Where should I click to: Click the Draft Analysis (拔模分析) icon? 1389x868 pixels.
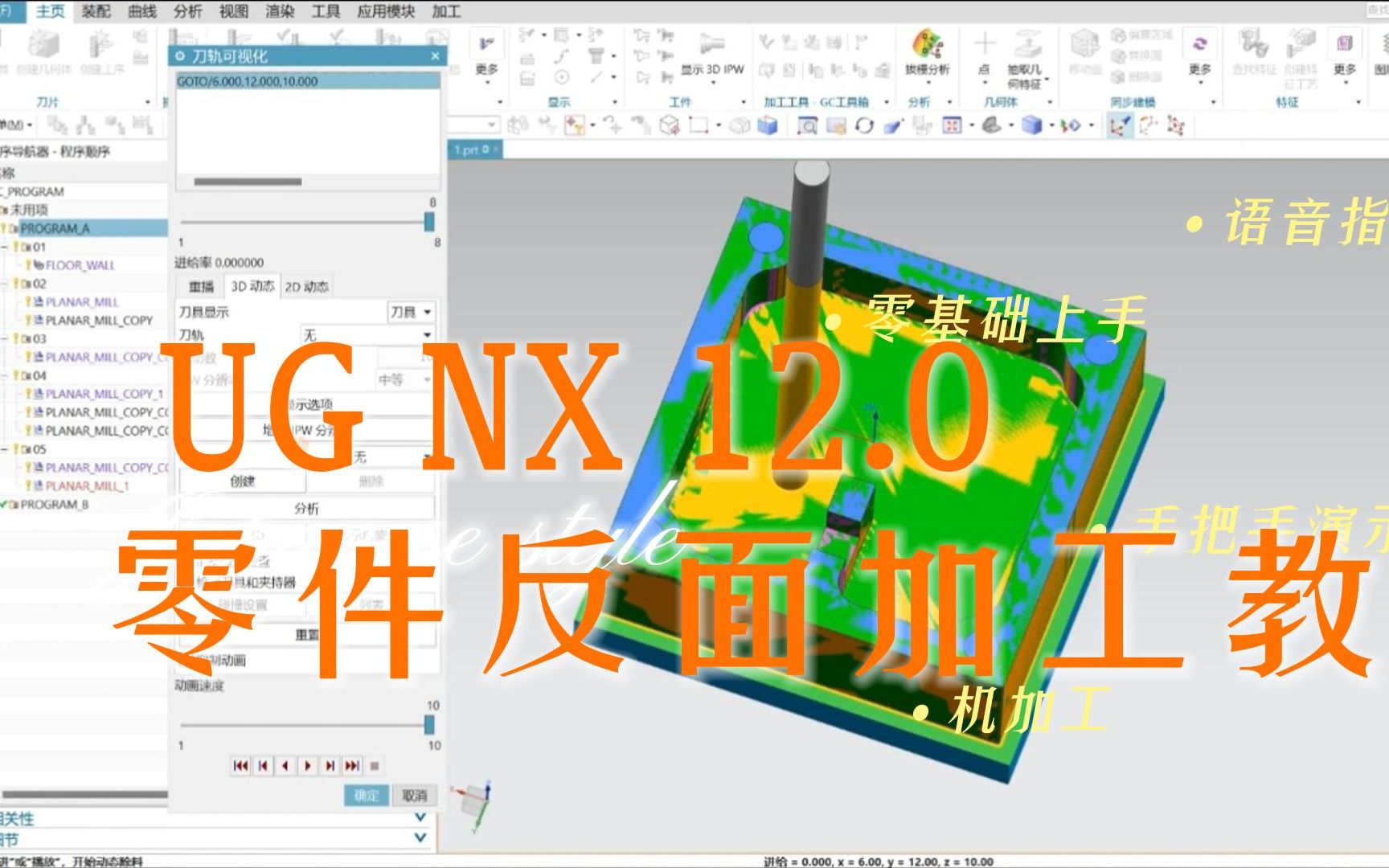pos(927,45)
